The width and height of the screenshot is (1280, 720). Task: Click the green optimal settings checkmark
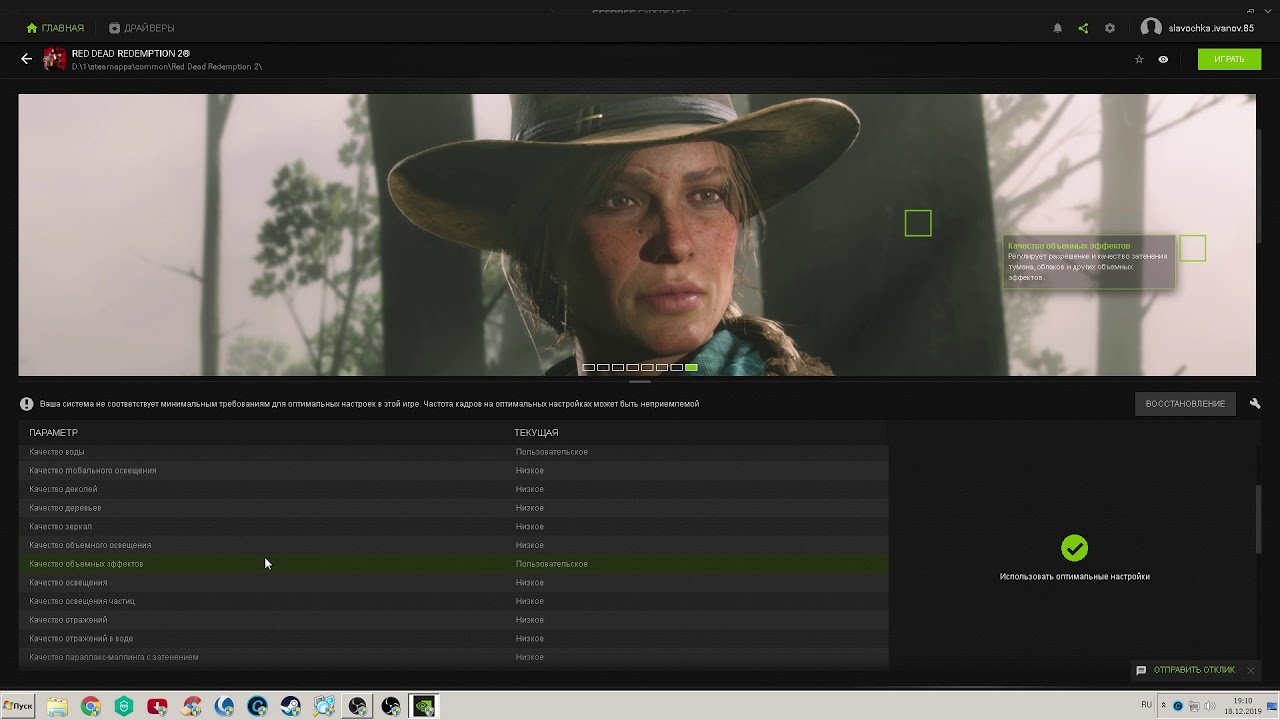point(1074,548)
